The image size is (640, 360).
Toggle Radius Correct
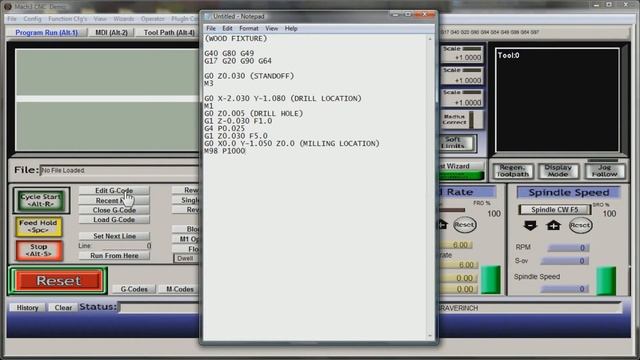461,120
